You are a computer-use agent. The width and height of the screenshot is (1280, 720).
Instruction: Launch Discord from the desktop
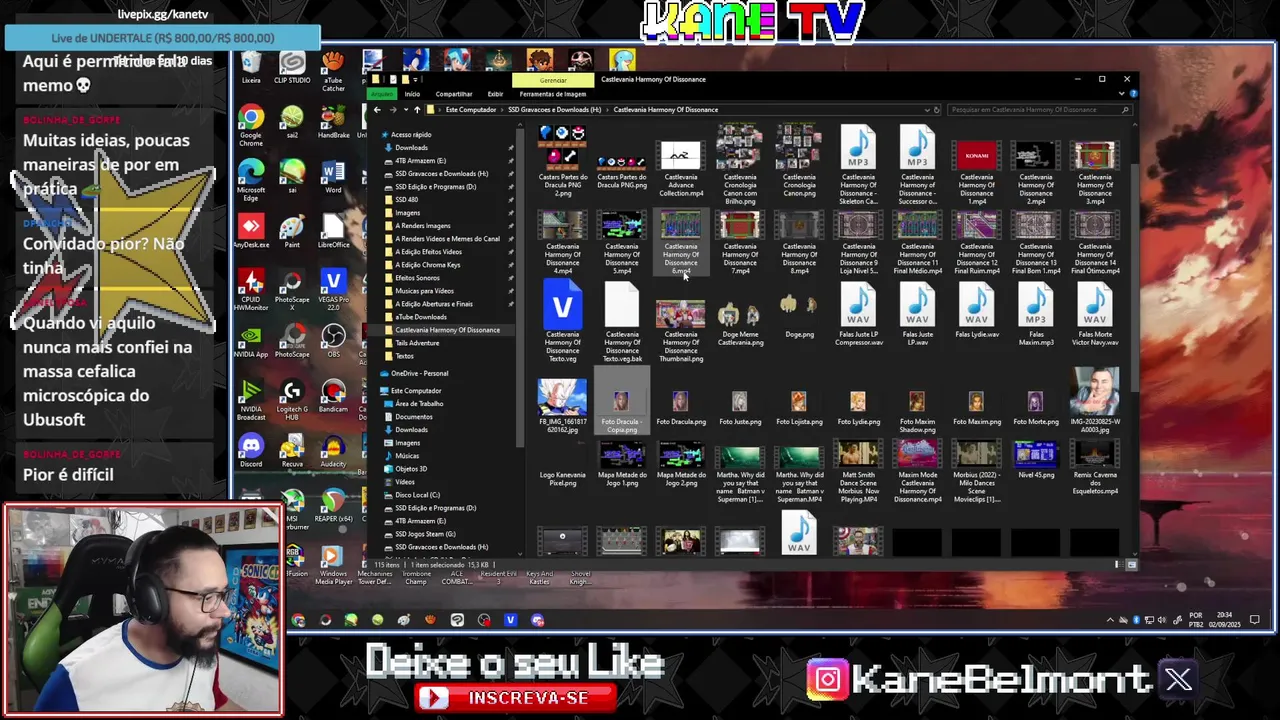(x=251, y=451)
